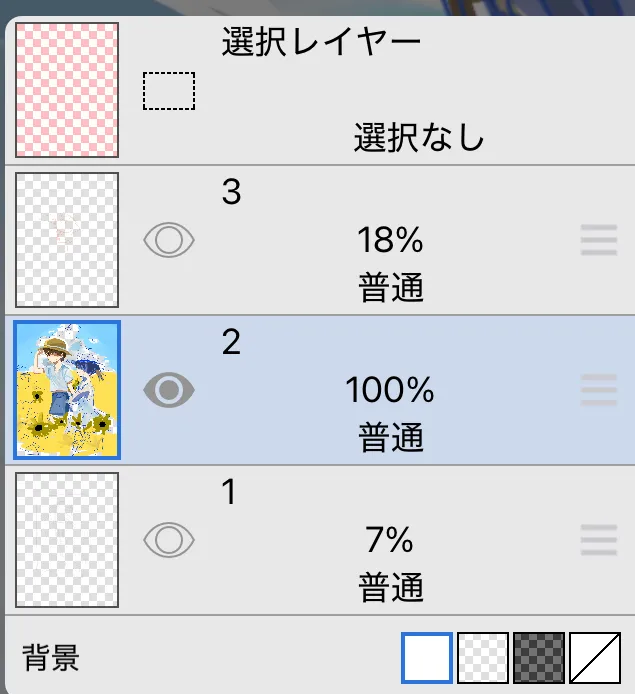Click the 18% opacity value of layer 3
The width and height of the screenshot is (635, 694).
pos(390,240)
